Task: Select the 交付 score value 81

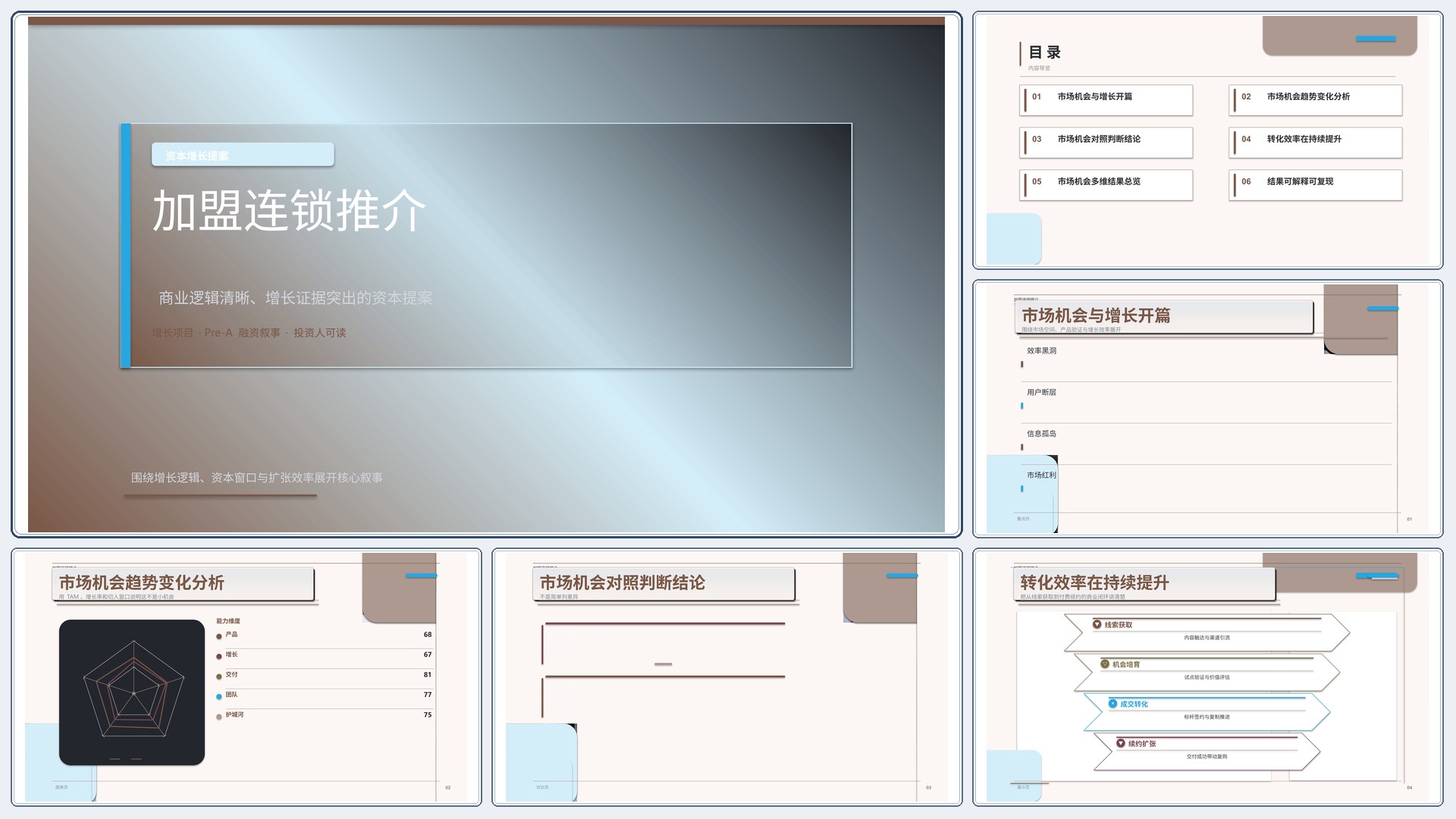Action: coord(428,674)
